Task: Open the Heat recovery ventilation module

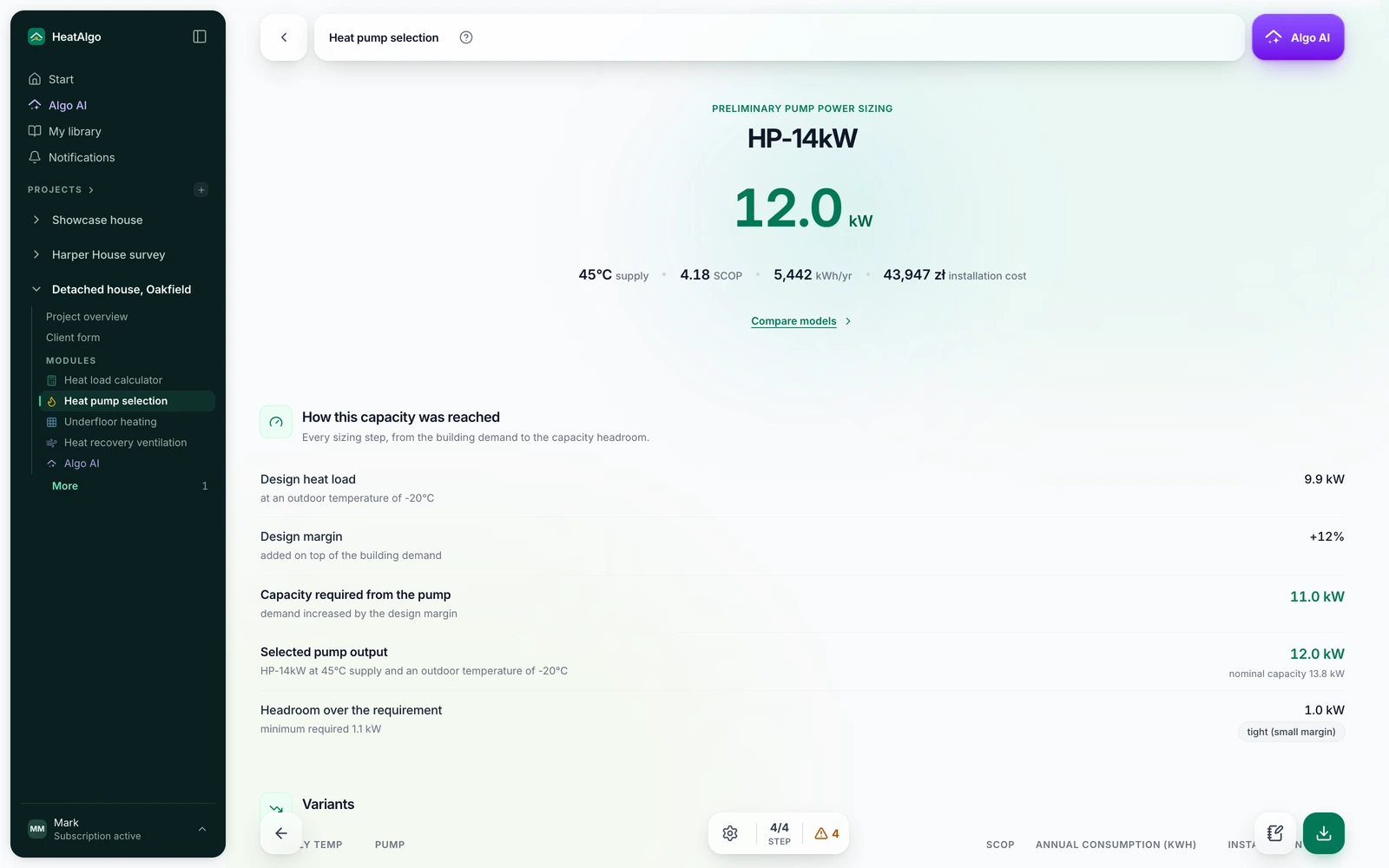Action: click(127, 443)
